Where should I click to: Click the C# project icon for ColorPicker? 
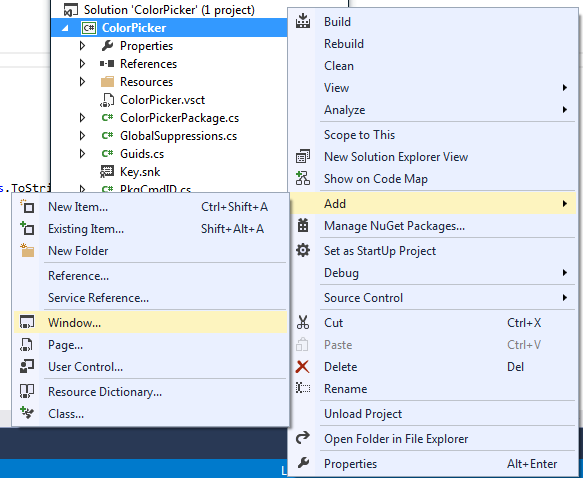[x=89, y=28]
